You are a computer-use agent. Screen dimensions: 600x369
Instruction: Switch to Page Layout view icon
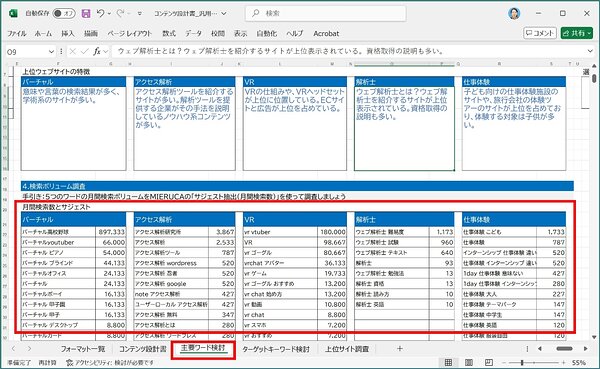point(469,362)
